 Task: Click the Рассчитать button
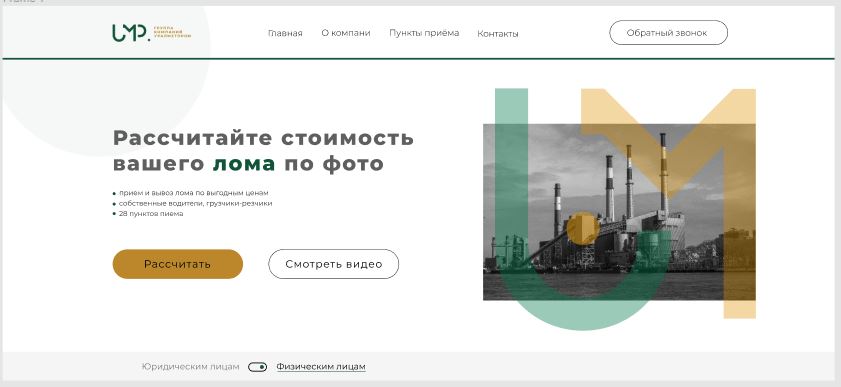click(x=178, y=264)
